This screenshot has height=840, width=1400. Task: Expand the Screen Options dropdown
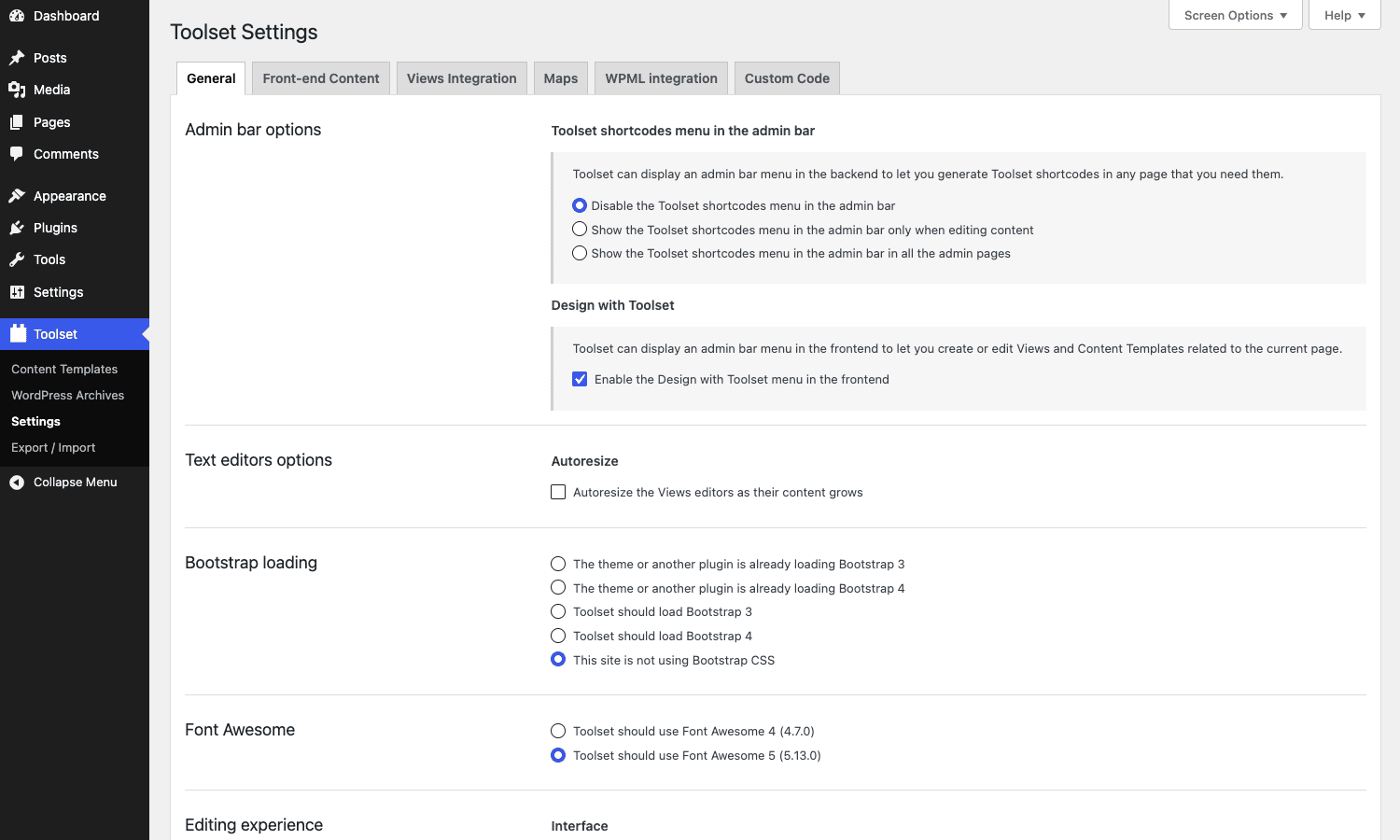click(1235, 15)
